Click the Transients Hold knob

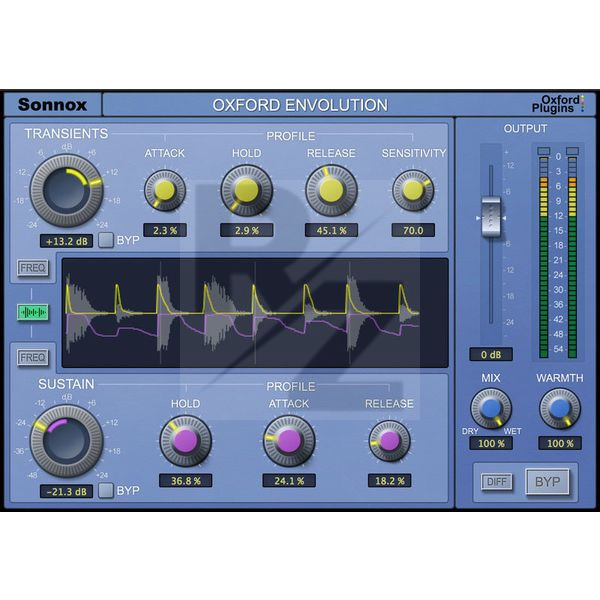pyautogui.click(x=246, y=190)
